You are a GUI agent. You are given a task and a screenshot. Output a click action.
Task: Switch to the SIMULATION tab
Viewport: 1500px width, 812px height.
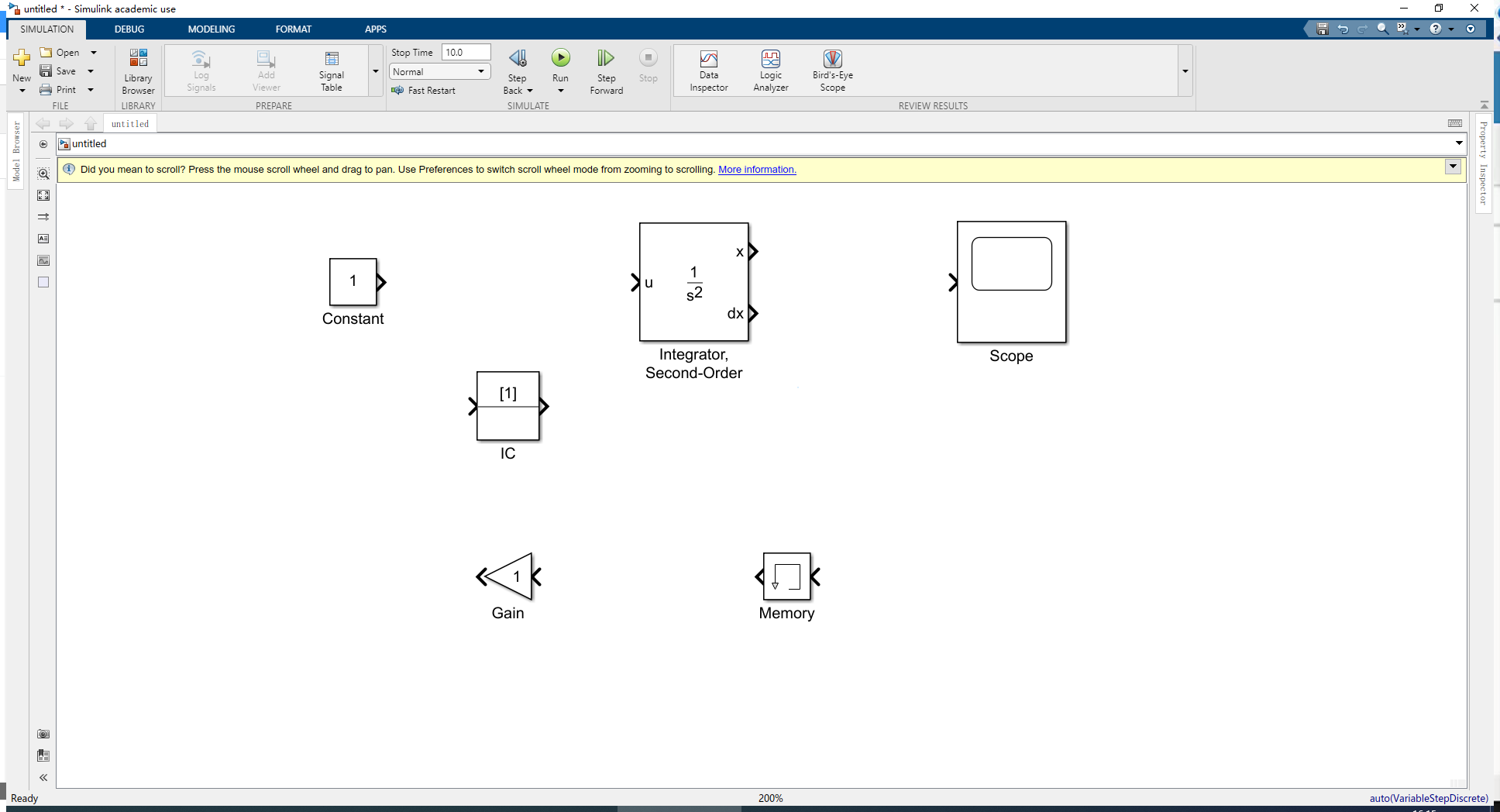47,29
